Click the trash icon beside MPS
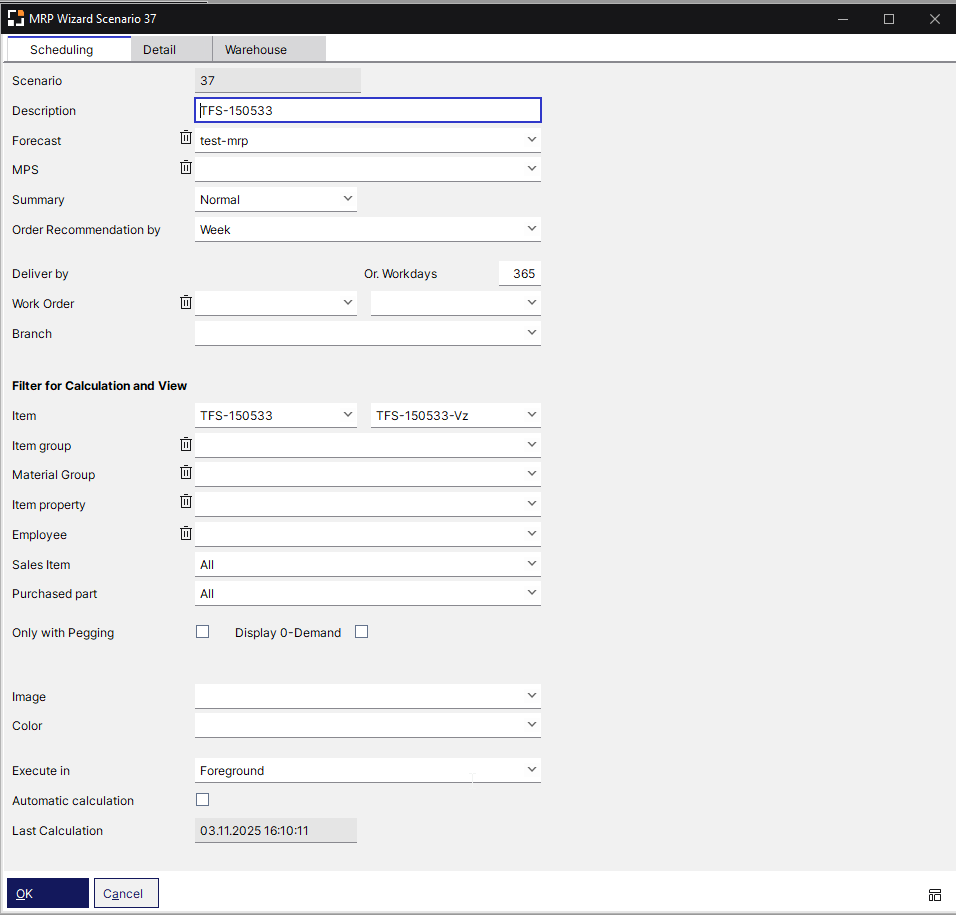 pyautogui.click(x=185, y=167)
